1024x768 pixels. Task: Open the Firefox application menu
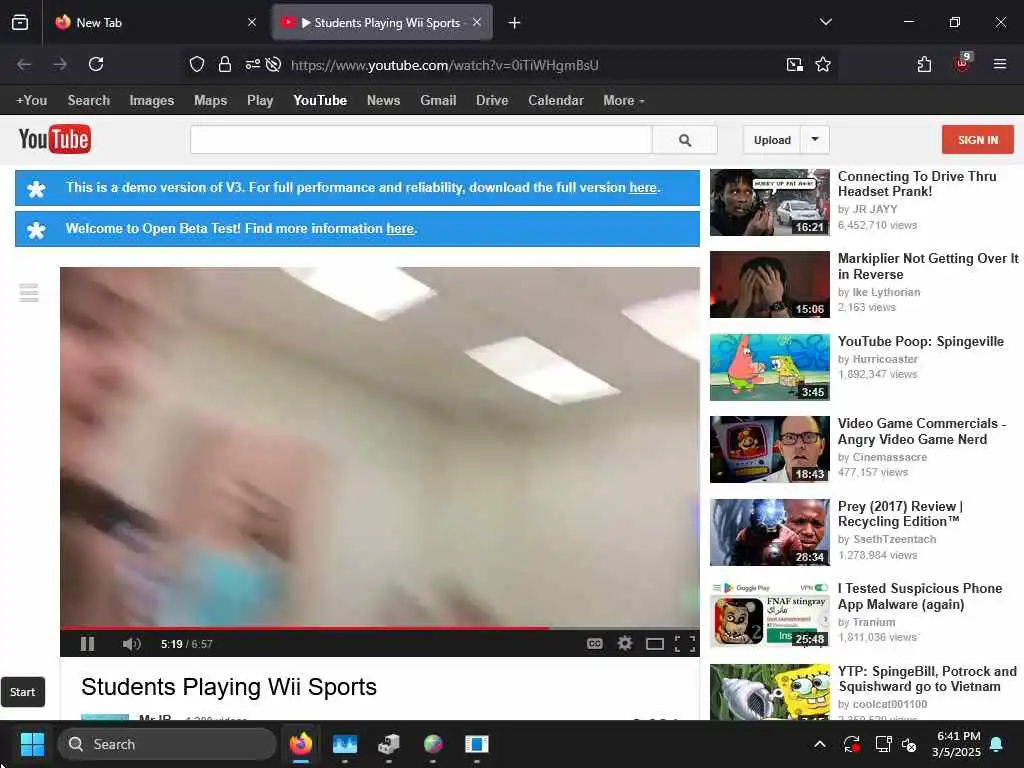tap(999, 64)
